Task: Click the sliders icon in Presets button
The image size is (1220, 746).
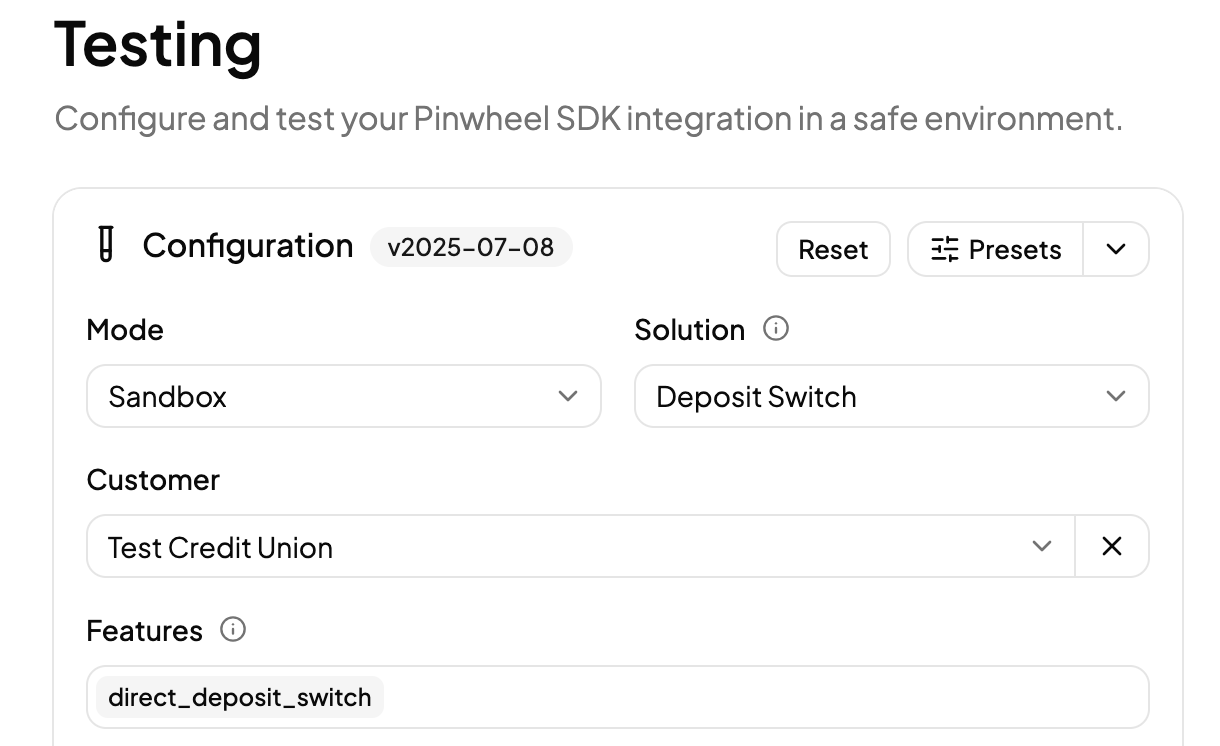Action: click(944, 249)
